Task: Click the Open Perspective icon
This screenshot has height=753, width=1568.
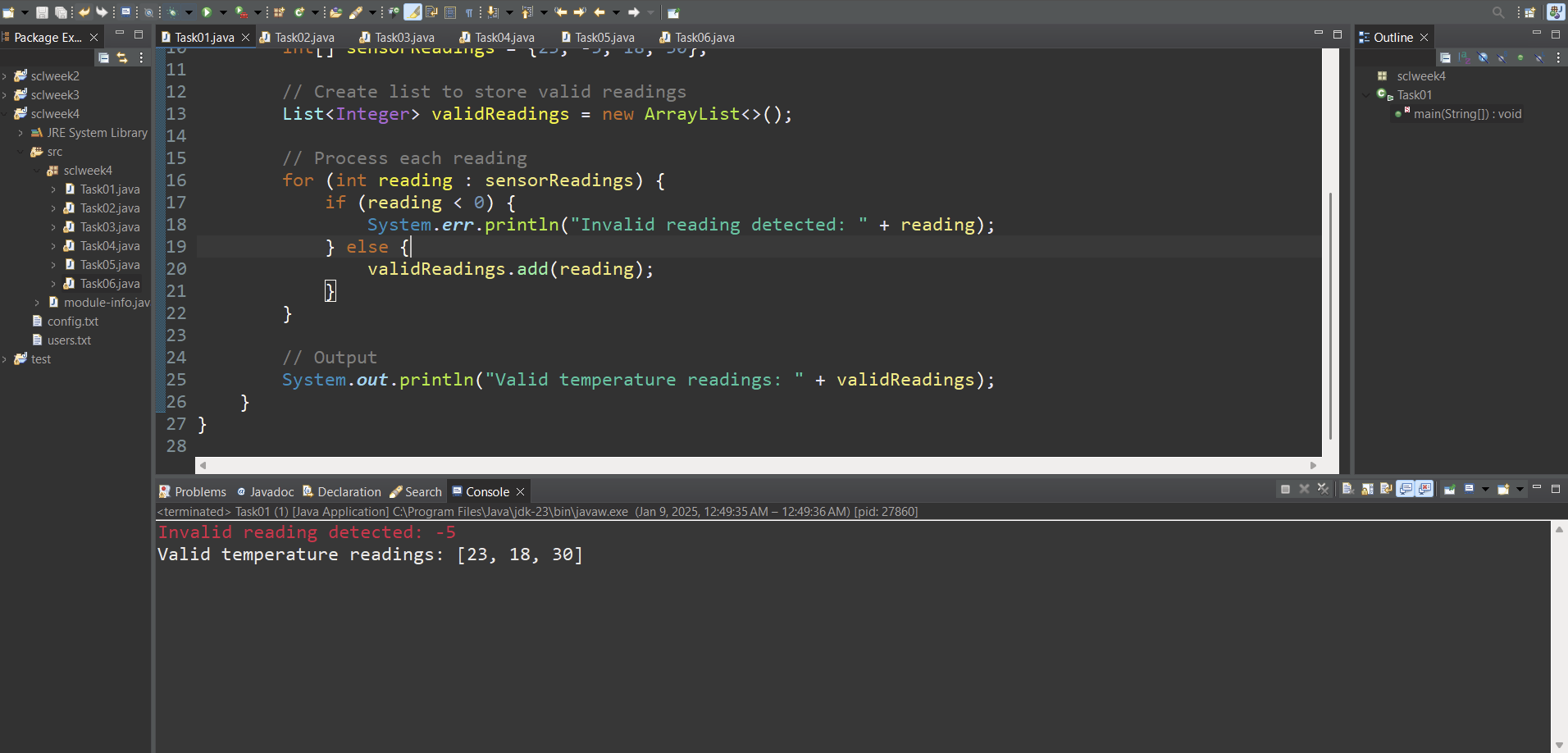Action: pyautogui.click(x=1530, y=12)
